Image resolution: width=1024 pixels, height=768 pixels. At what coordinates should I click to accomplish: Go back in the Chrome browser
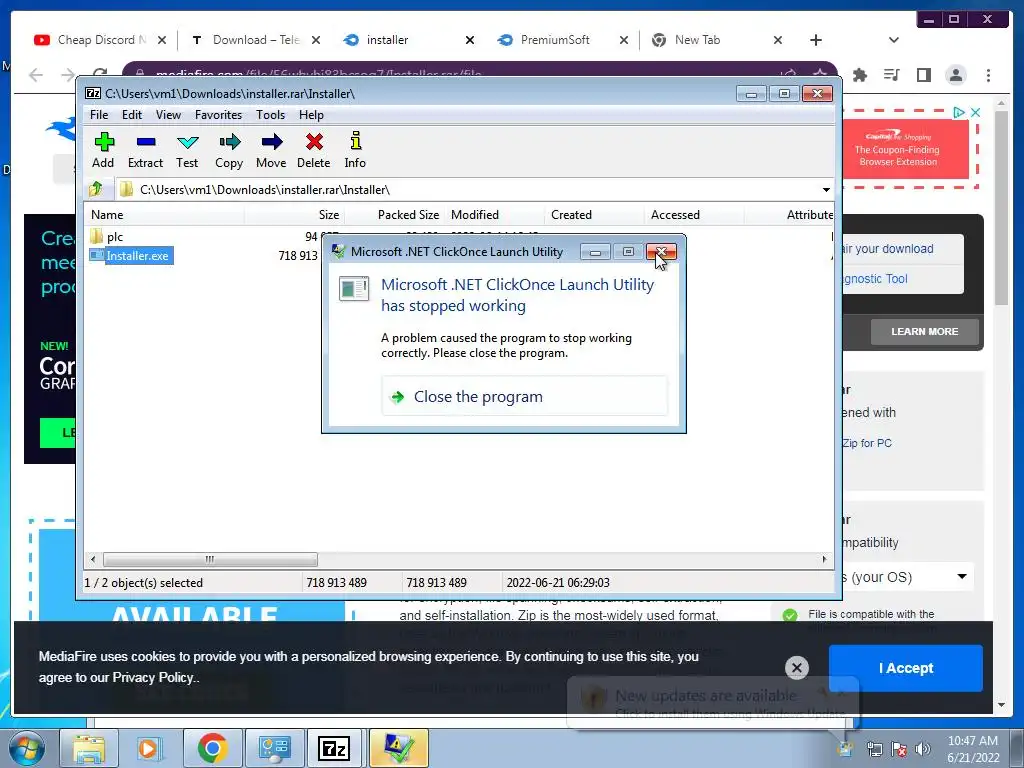36,75
